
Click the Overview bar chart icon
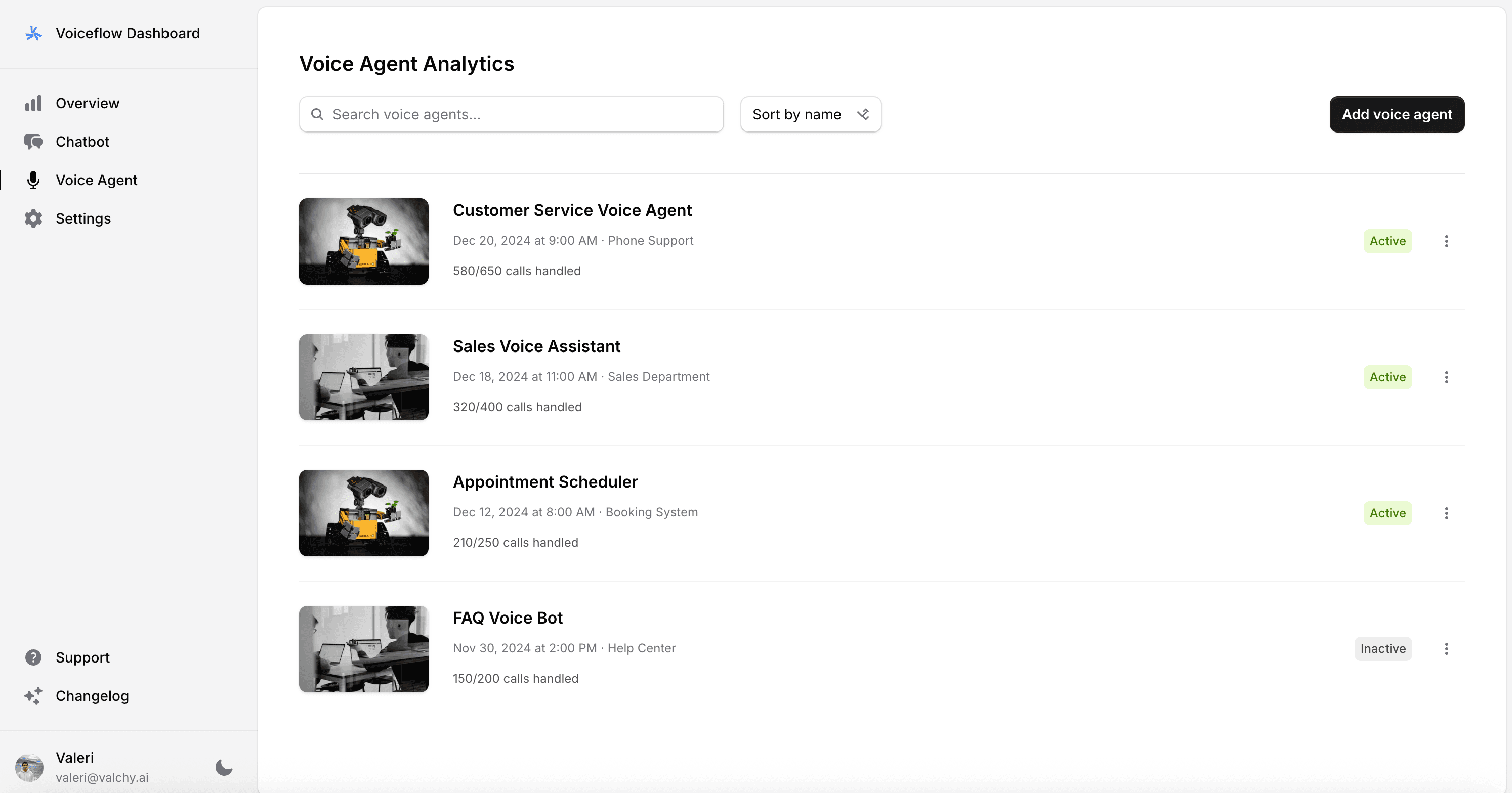pyautogui.click(x=33, y=103)
